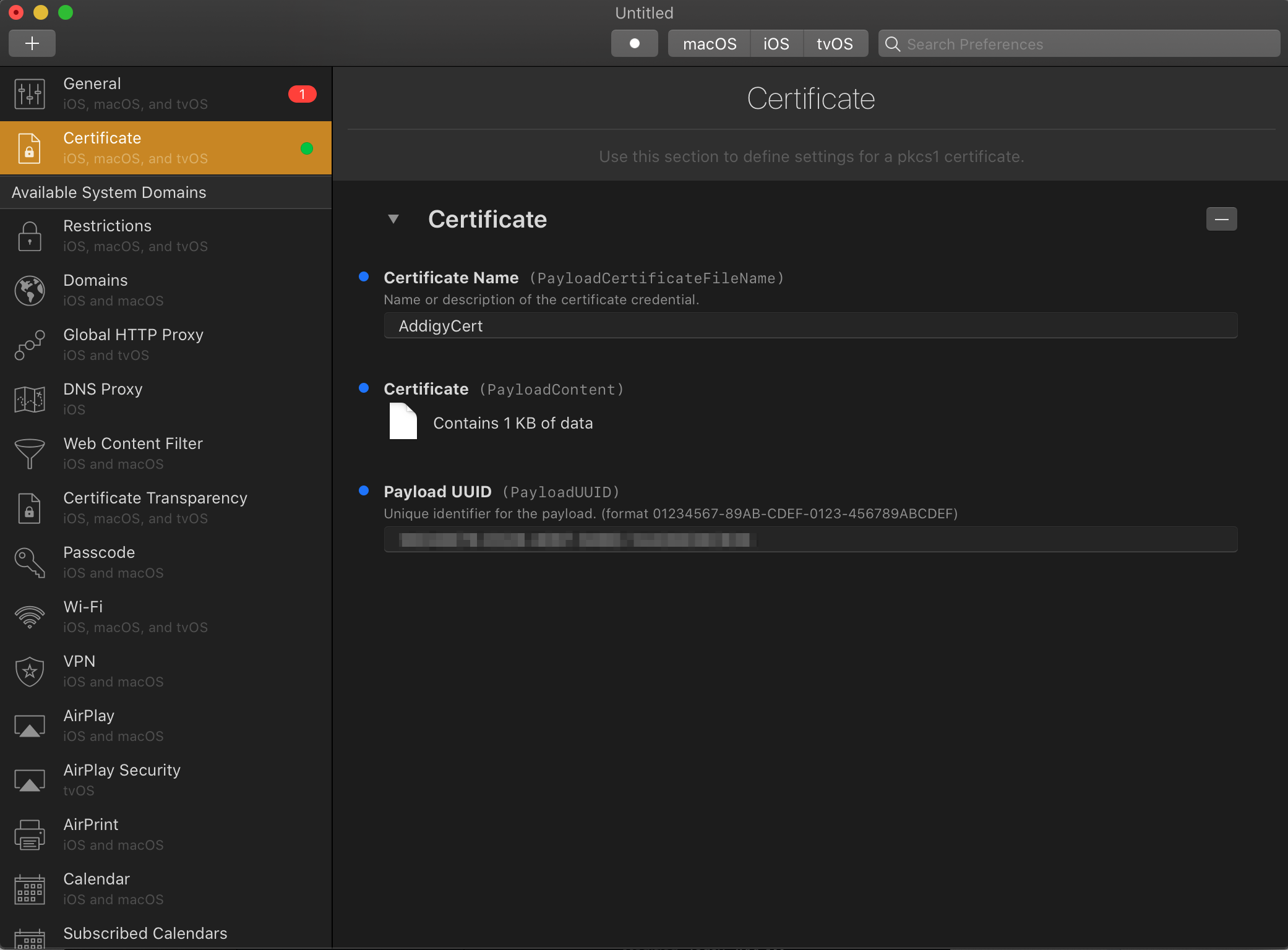Click the green status dot on Certificate
1288x950 pixels.
tap(307, 148)
